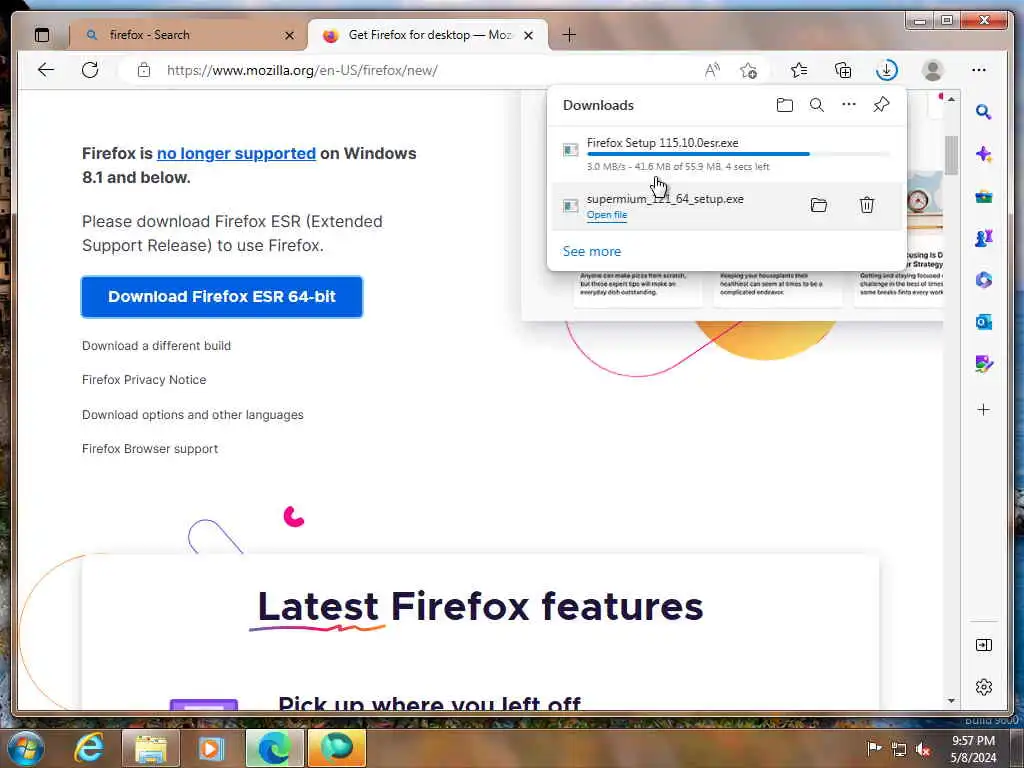Click Download Firefox ESR 64-bit button

(x=221, y=296)
